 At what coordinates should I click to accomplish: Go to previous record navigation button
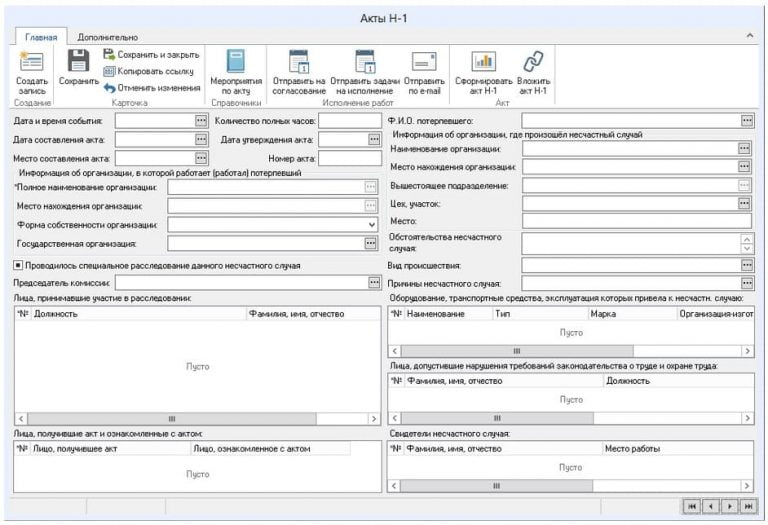711,506
